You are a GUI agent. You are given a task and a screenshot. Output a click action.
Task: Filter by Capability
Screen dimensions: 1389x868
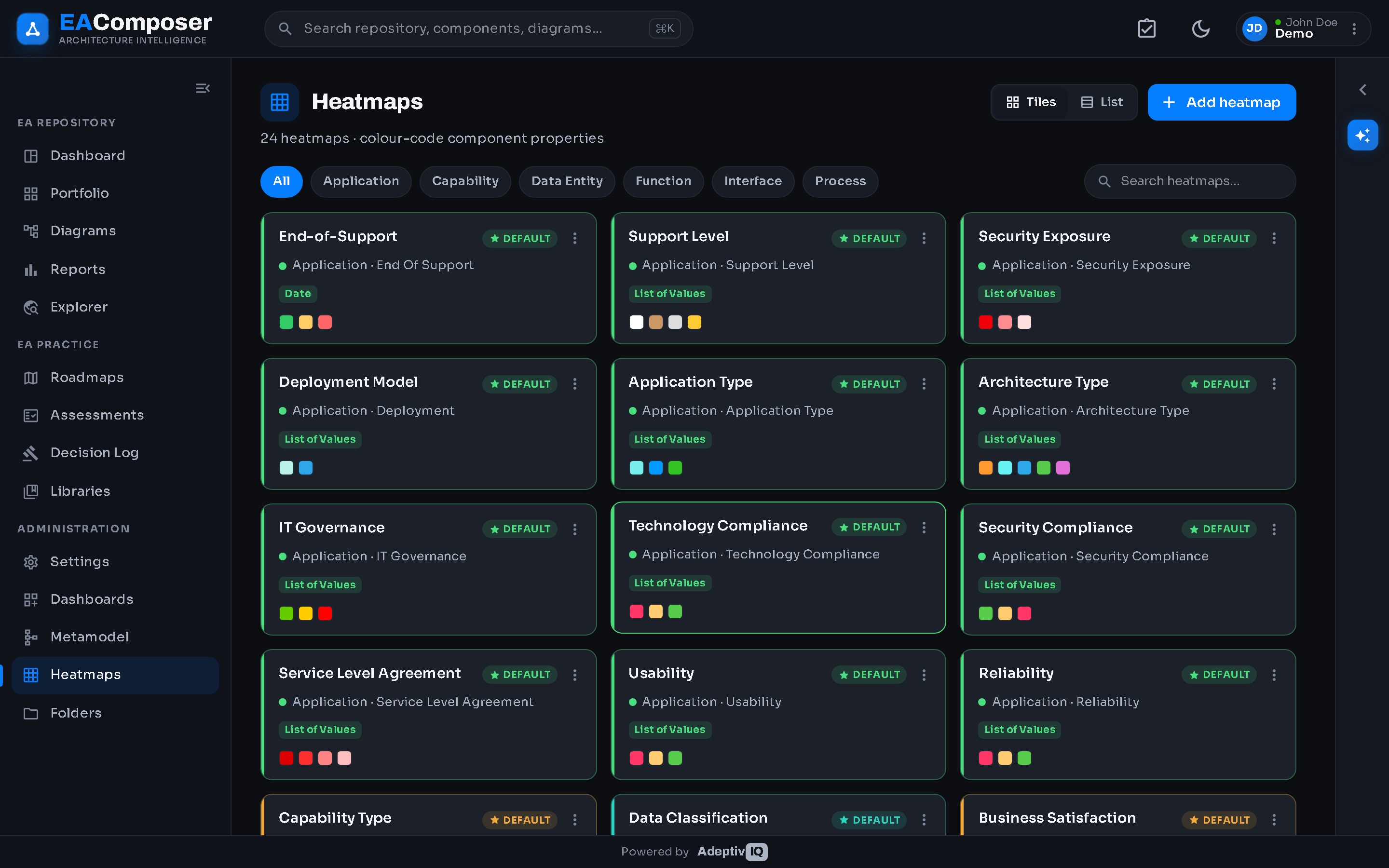tap(465, 181)
